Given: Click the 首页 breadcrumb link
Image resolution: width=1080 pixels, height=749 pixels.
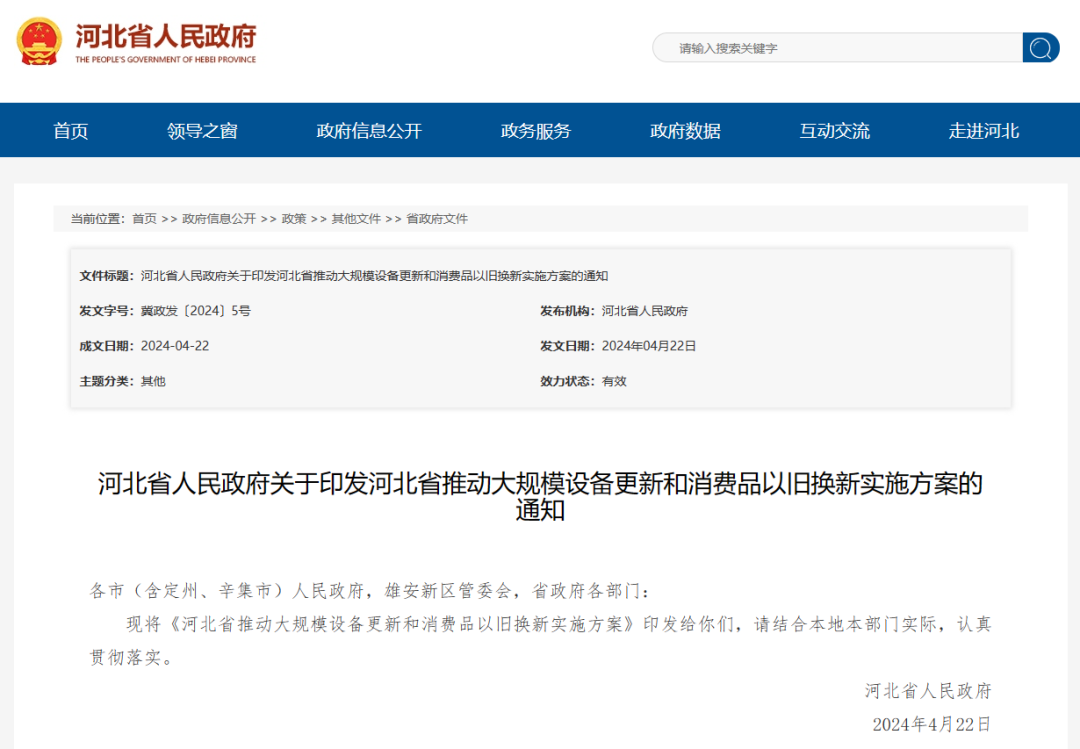Looking at the screenshot, I should pyautogui.click(x=144, y=219).
